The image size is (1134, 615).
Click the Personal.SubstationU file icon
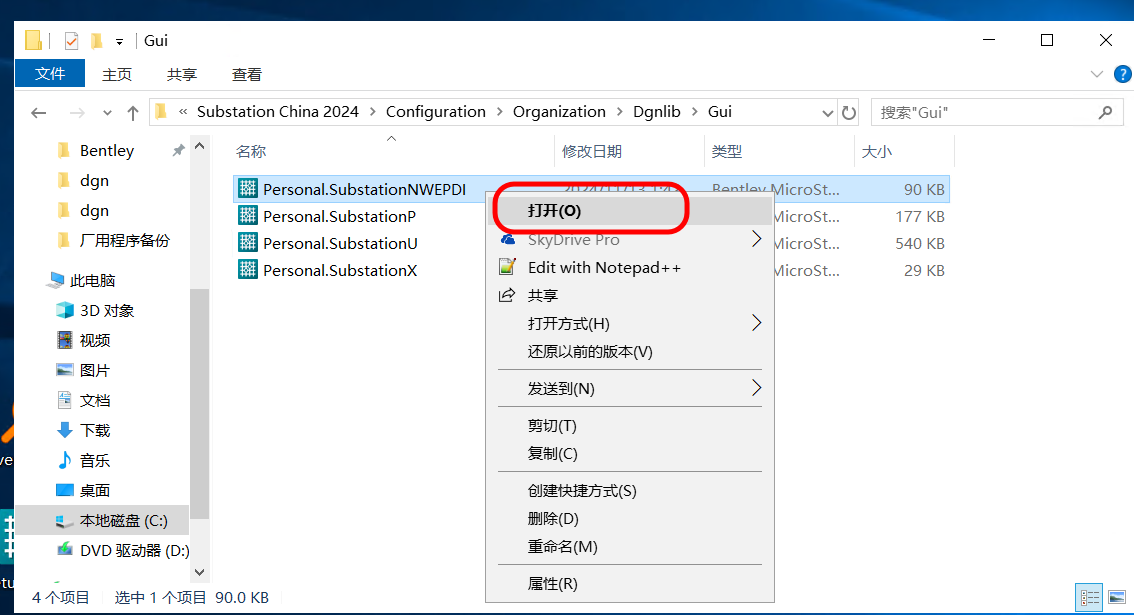247,243
